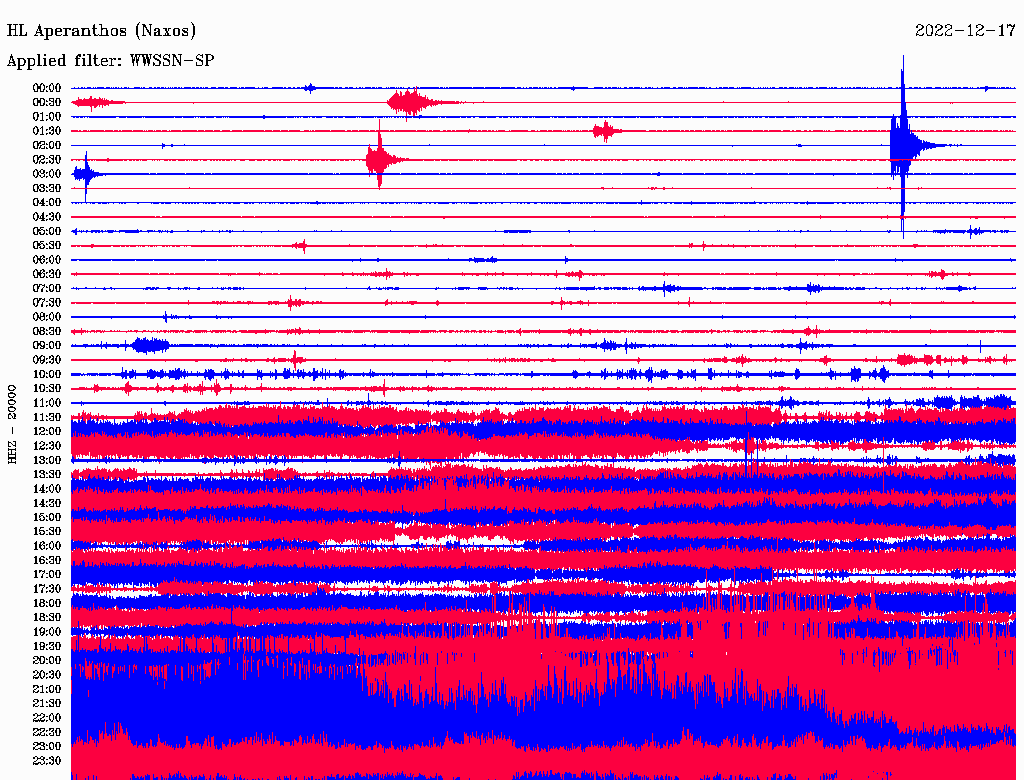Click the large blue earthquake burst on the 02:00 trace
The image size is (1024, 780).
[x=904, y=145]
